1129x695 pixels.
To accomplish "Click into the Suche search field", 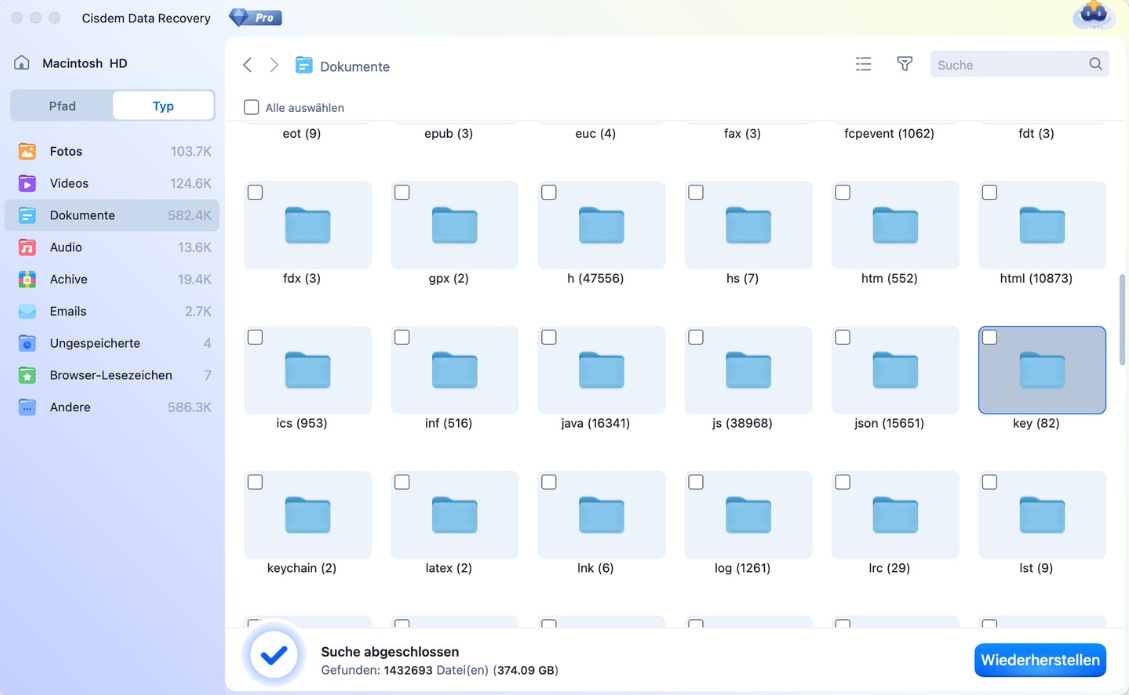I will [x=1010, y=65].
